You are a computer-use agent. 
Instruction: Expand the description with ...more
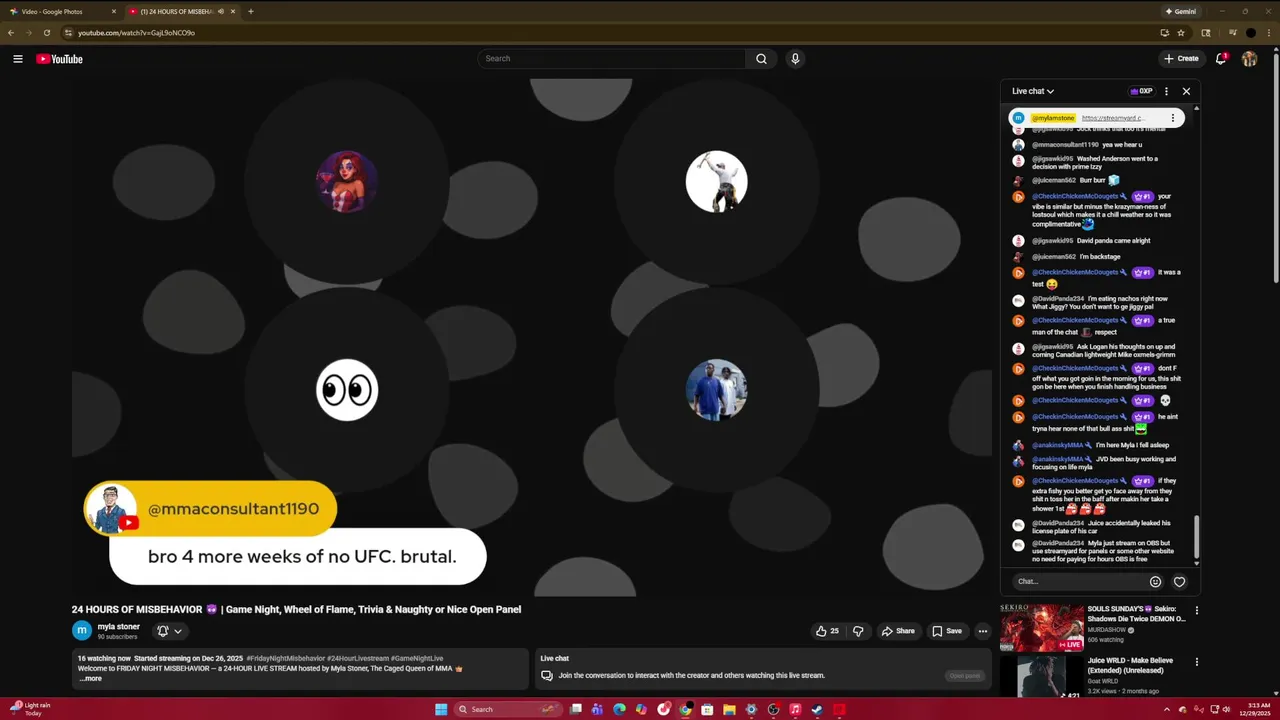(90, 678)
